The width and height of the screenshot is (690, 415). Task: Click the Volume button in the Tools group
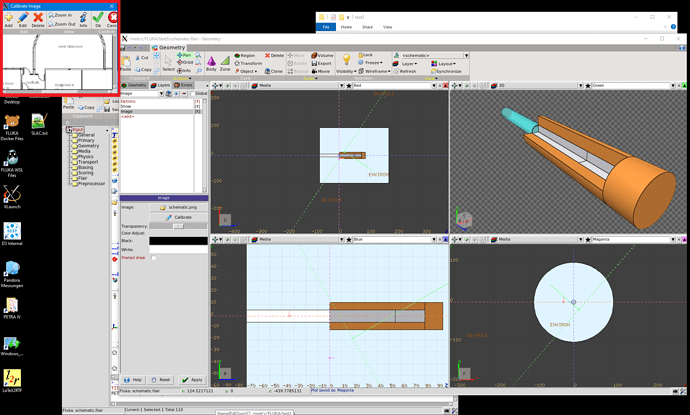[x=321, y=54]
